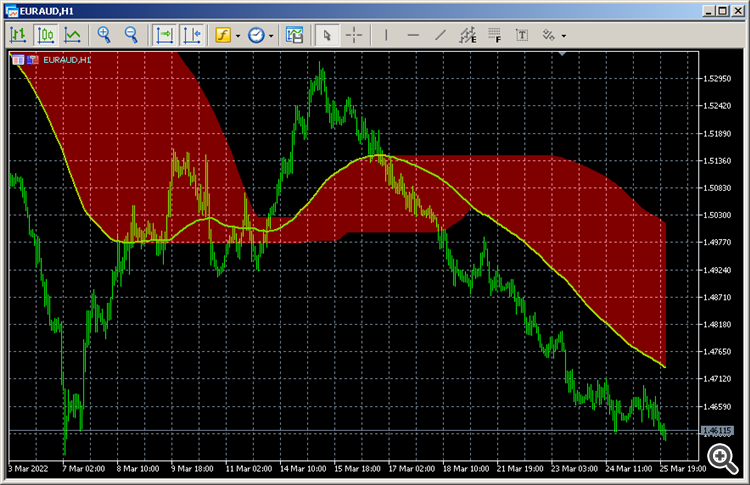
Task: Click the EURAUD,H1 chart label
Action: (x=67, y=60)
